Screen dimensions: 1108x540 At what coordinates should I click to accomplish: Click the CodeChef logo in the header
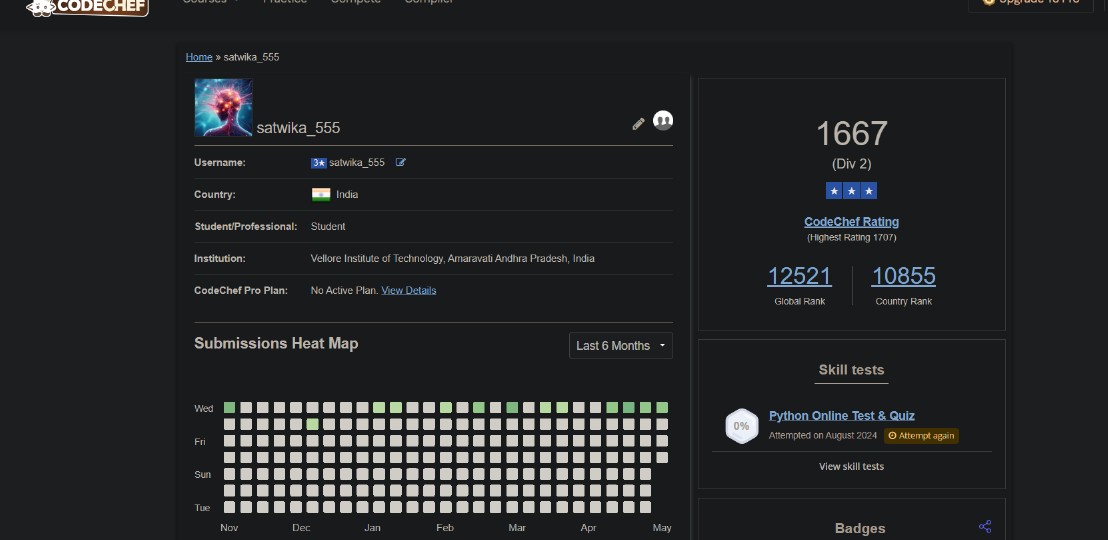tap(87, 7)
